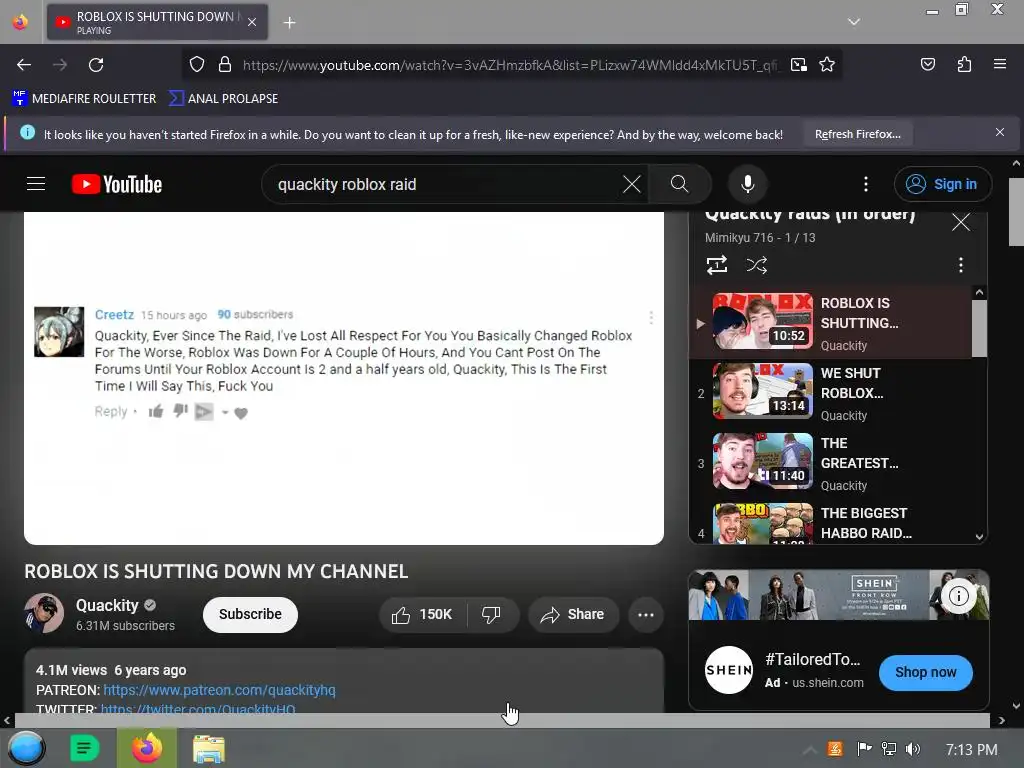Open the Start orb button

pos(26,748)
